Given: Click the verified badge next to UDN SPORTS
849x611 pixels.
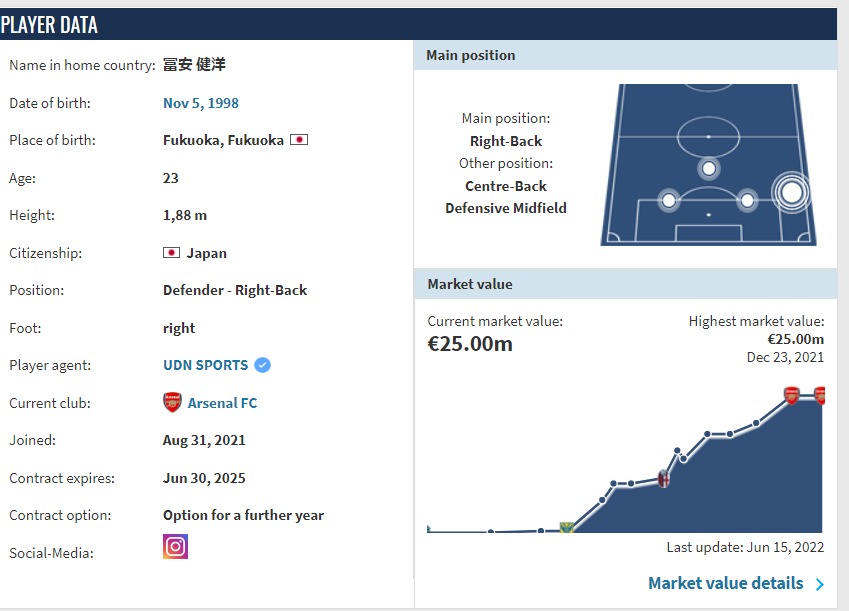Looking at the screenshot, I should (262, 365).
